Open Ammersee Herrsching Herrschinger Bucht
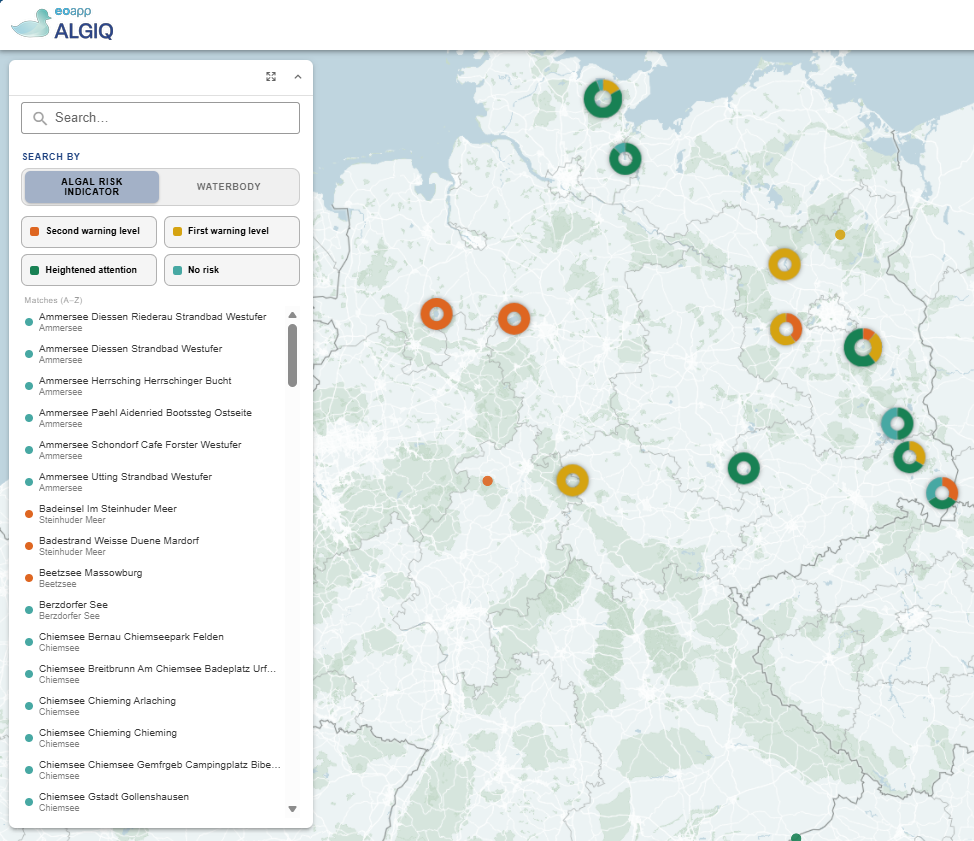 (x=153, y=386)
